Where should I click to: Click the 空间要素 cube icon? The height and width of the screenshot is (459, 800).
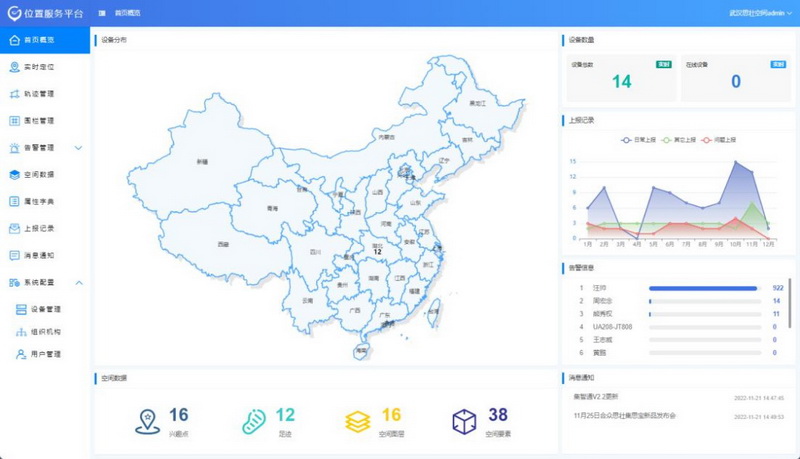click(x=464, y=422)
